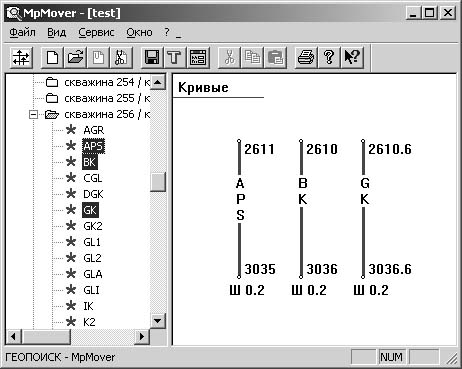Select the K2 curve in tree
The image size is (462, 369).
tap(89, 322)
